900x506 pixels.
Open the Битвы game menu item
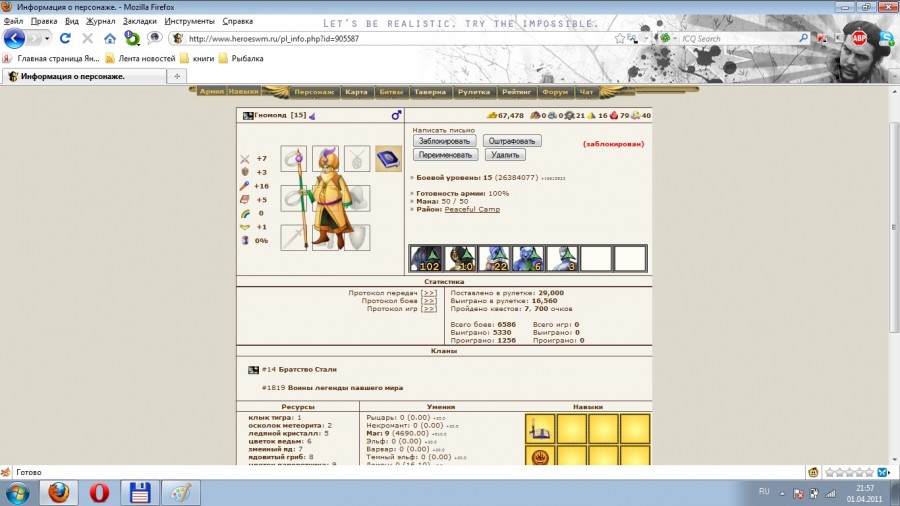pos(391,92)
